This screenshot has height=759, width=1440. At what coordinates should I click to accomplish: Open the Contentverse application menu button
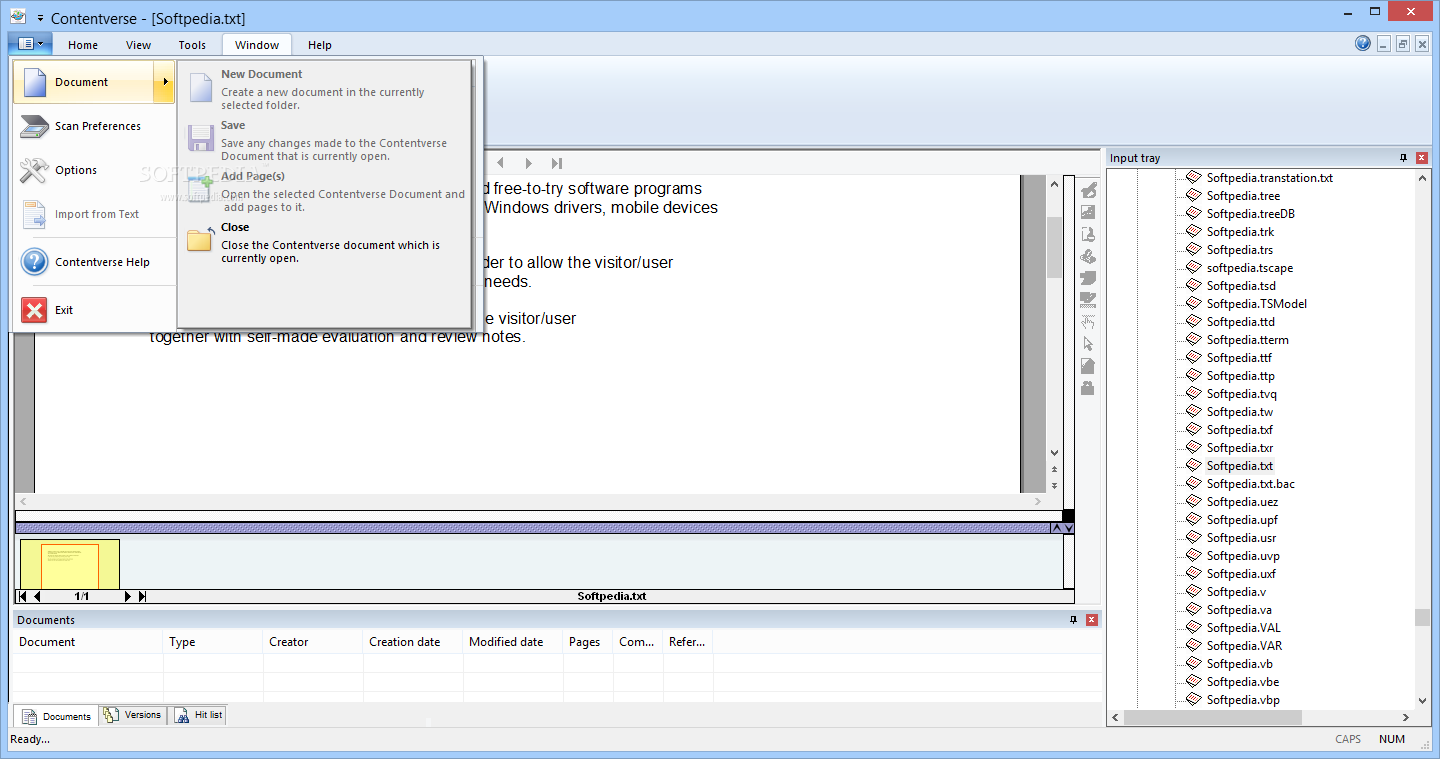point(30,44)
